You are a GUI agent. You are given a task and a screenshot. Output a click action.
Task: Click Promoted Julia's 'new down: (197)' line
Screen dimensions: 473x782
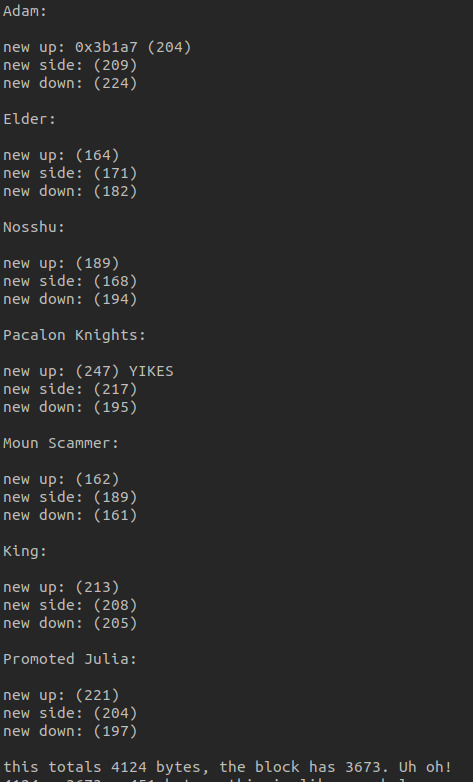pyautogui.click(x=70, y=731)
